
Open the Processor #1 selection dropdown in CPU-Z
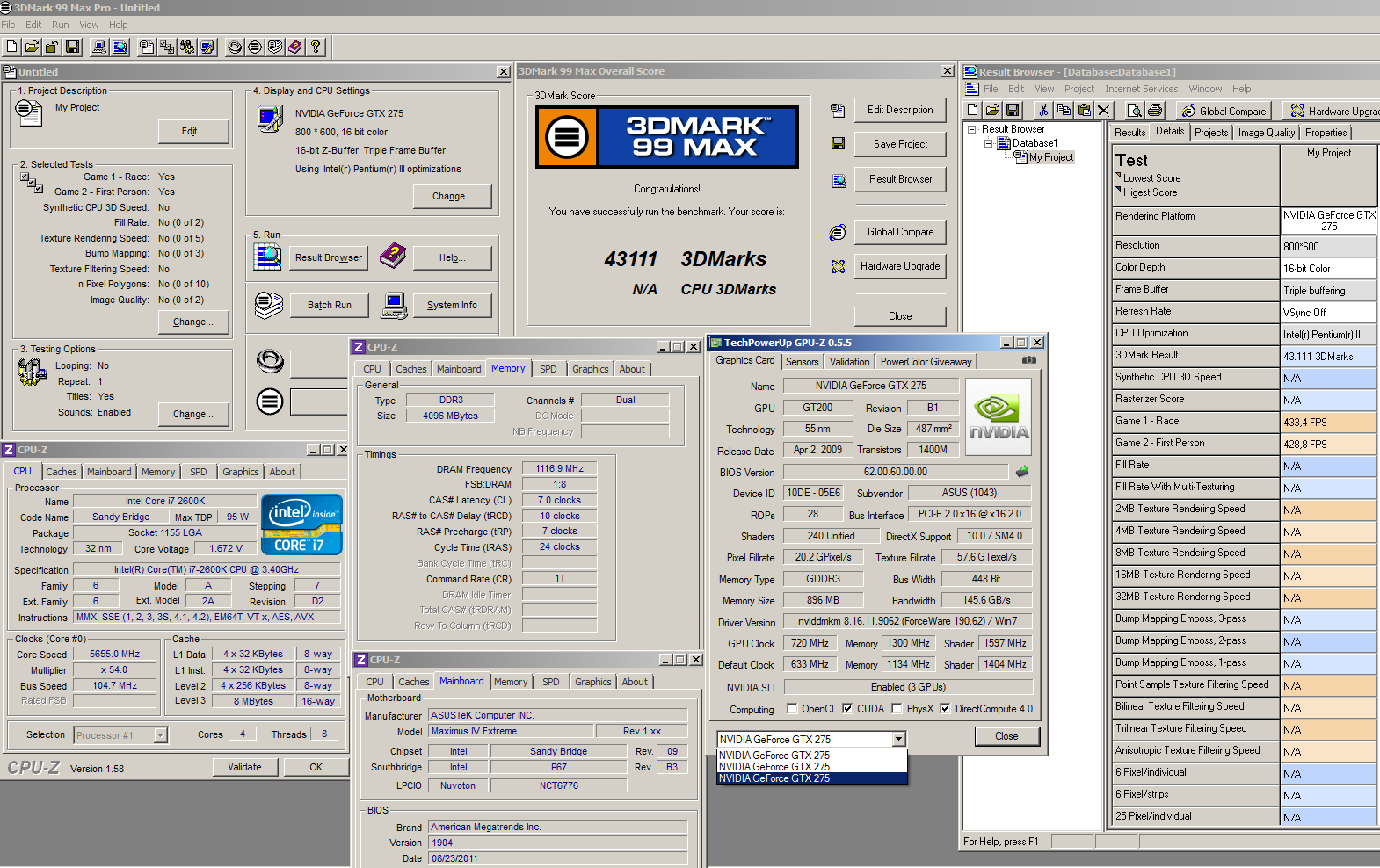point(160,735)
